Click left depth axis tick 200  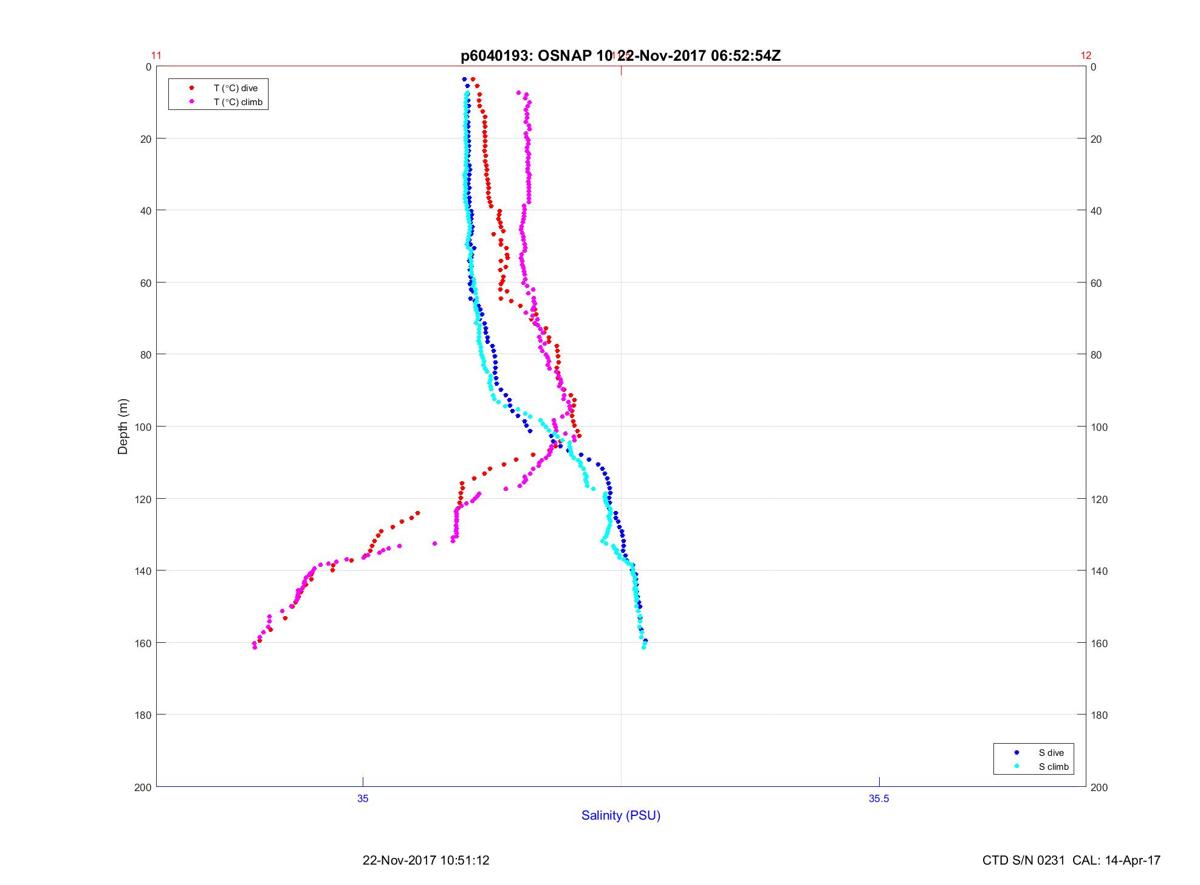coord(143,787)
